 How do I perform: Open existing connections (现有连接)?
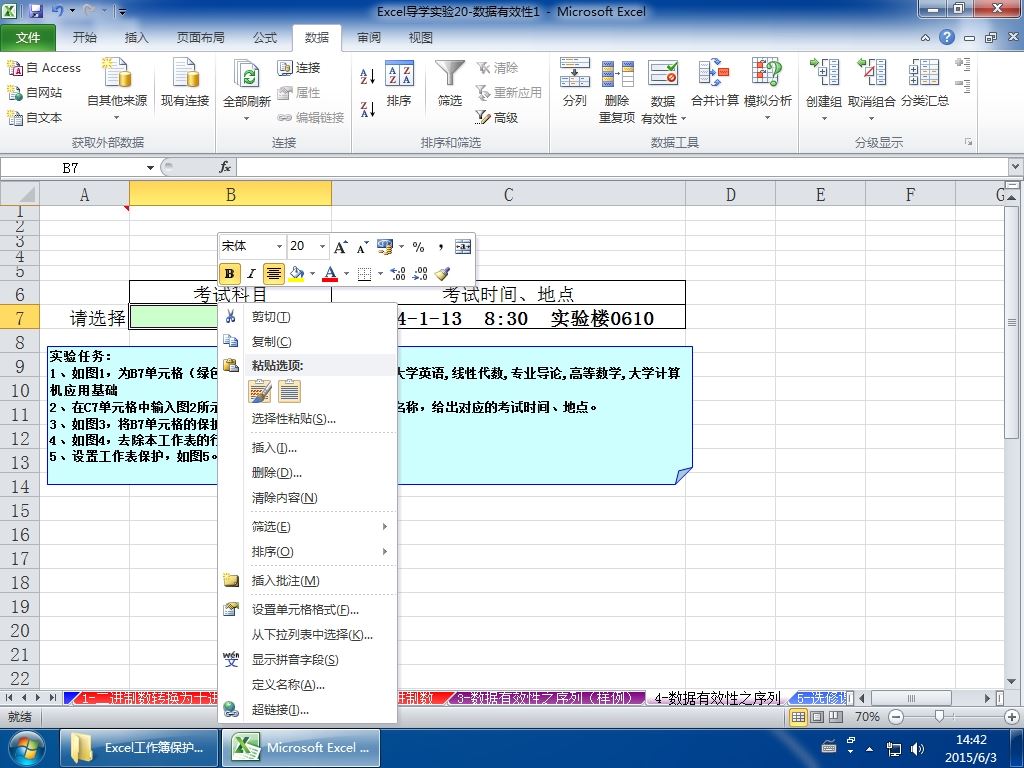click(x=185, y=82)
